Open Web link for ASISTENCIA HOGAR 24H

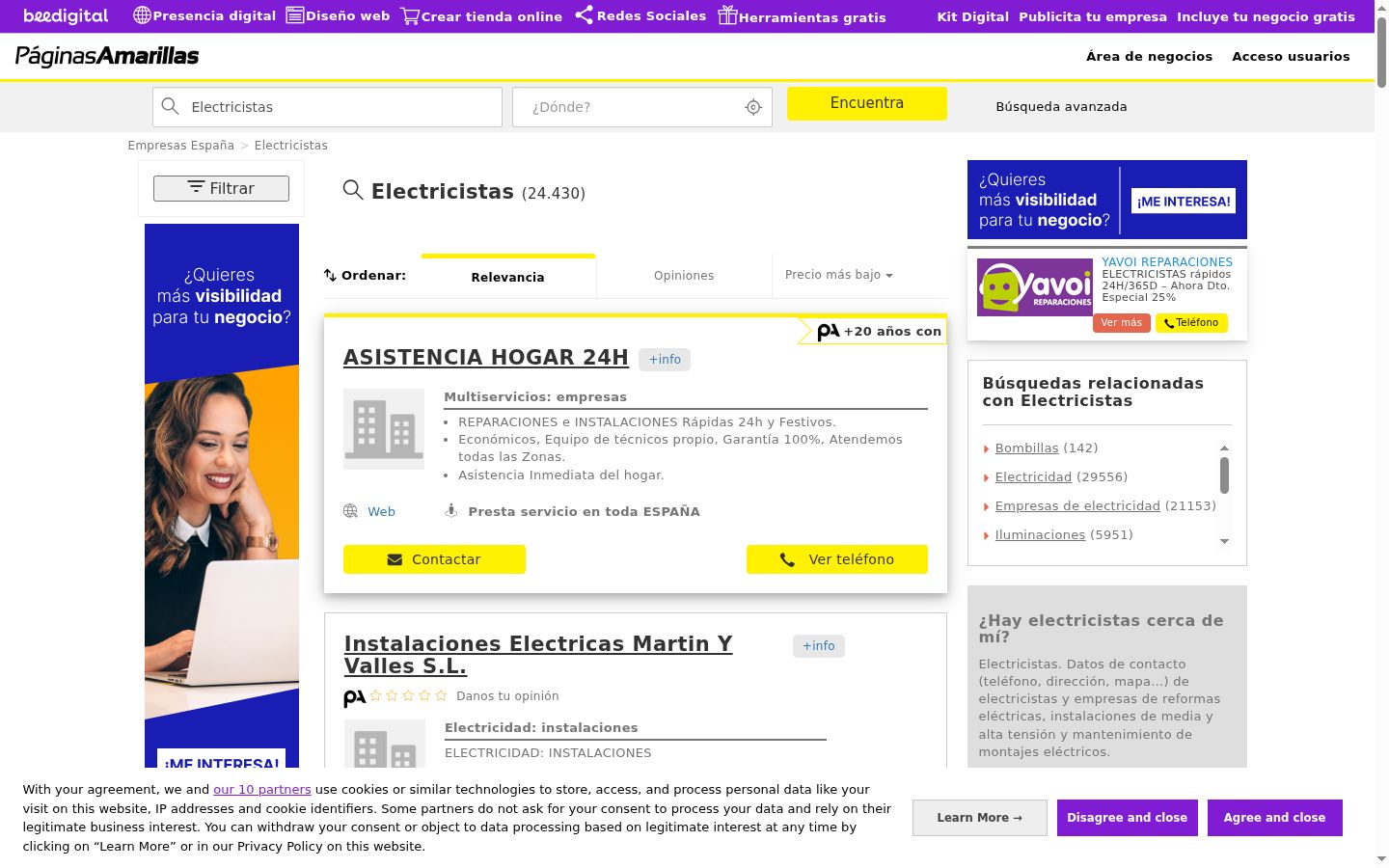click(381, 512)
